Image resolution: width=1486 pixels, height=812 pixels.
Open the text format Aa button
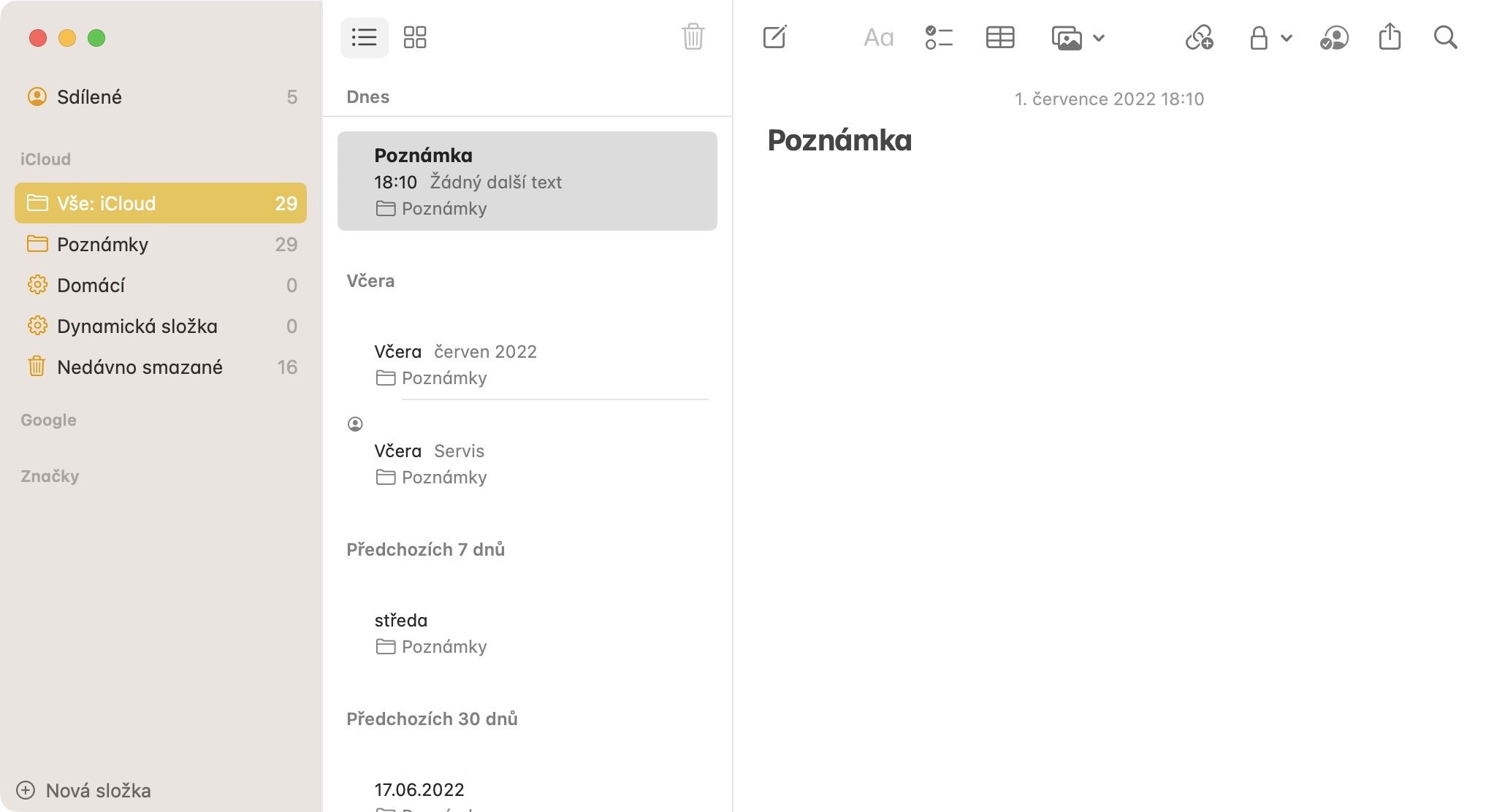[x=878, y=37]
